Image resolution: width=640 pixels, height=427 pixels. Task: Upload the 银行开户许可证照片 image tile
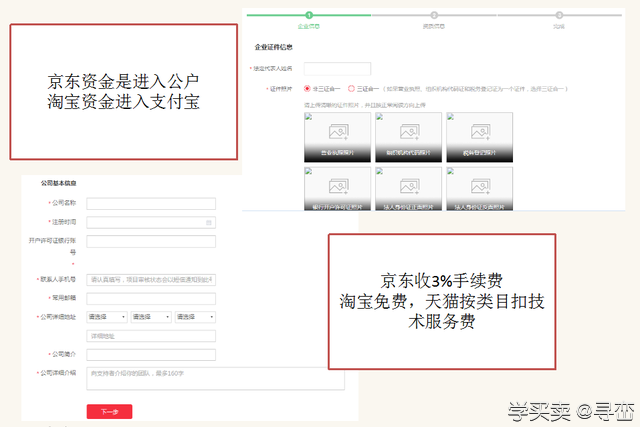click(337, 189)
